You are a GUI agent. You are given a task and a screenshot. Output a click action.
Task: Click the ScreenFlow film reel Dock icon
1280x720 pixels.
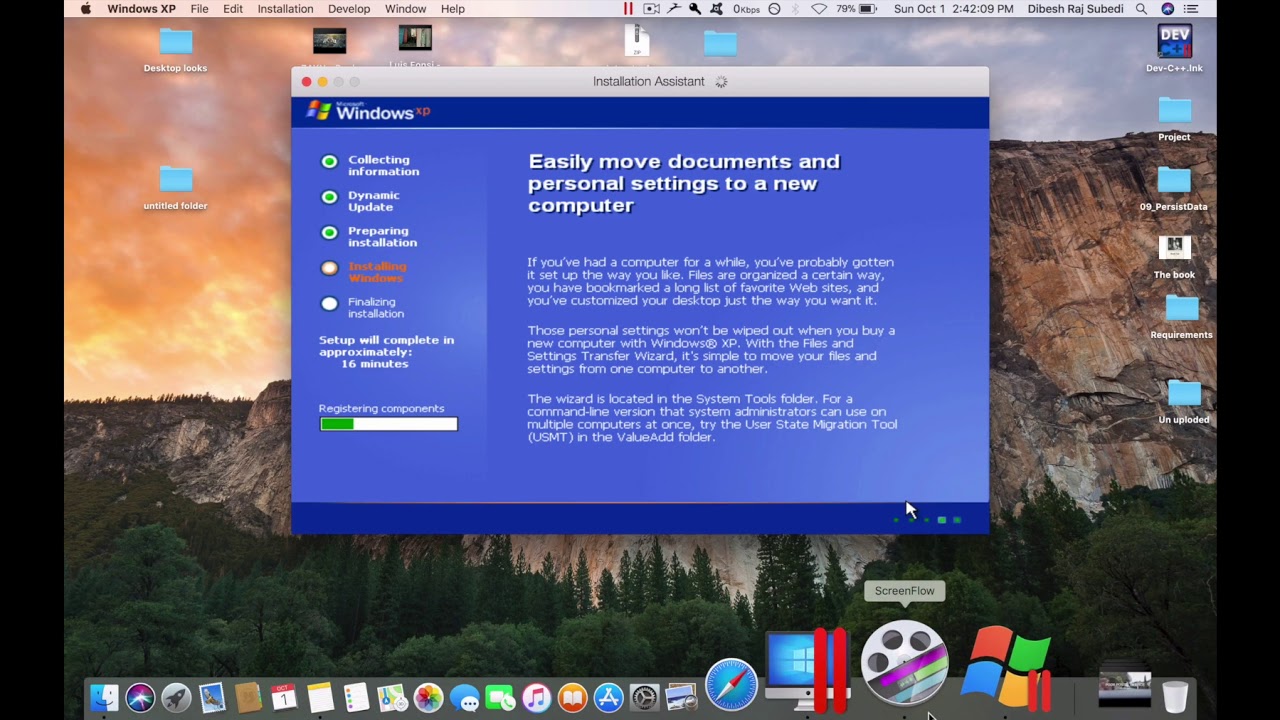905,662
